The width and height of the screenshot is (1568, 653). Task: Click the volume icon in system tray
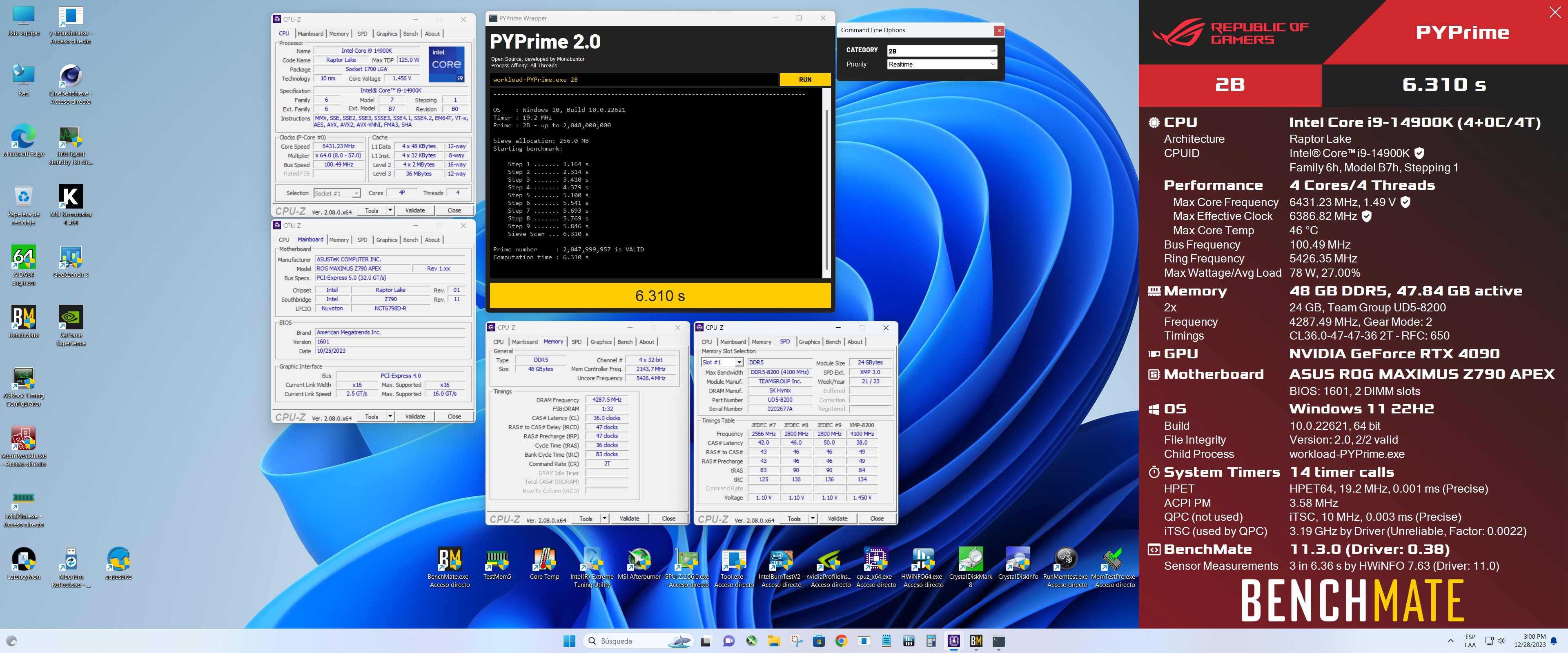click(1501, 641)
